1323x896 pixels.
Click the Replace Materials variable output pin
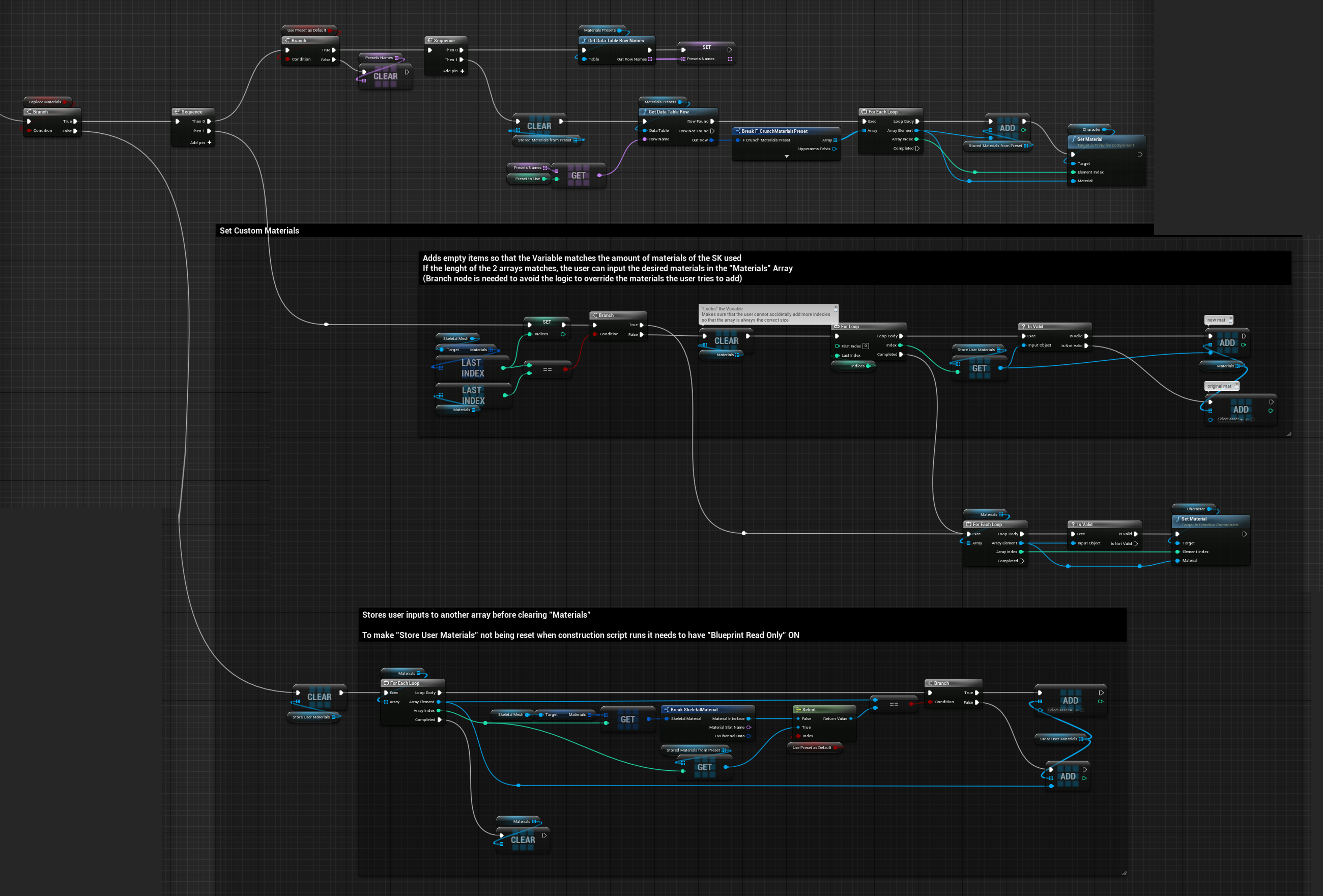click(x=65, y=102)
